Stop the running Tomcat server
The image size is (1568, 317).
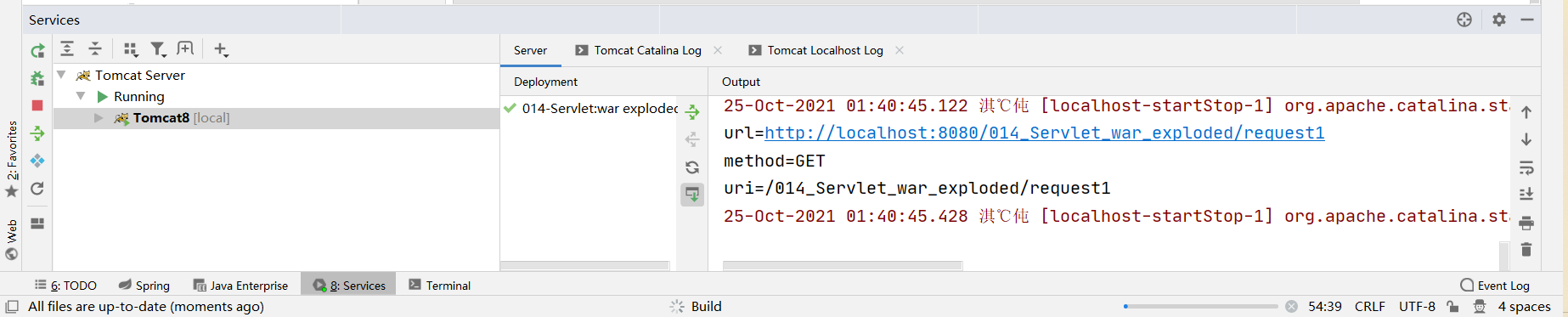[37, 105]
